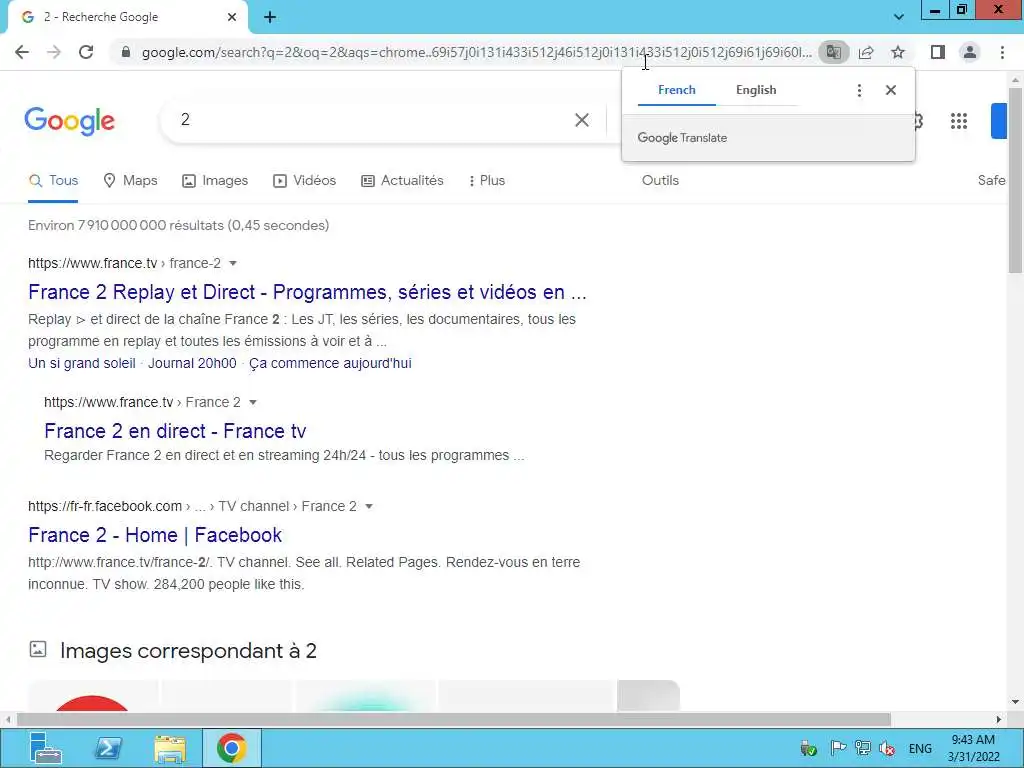Screen dimensions: 1024x768
Task: Expand the Plus menu
Action: (x=487, y=181)
